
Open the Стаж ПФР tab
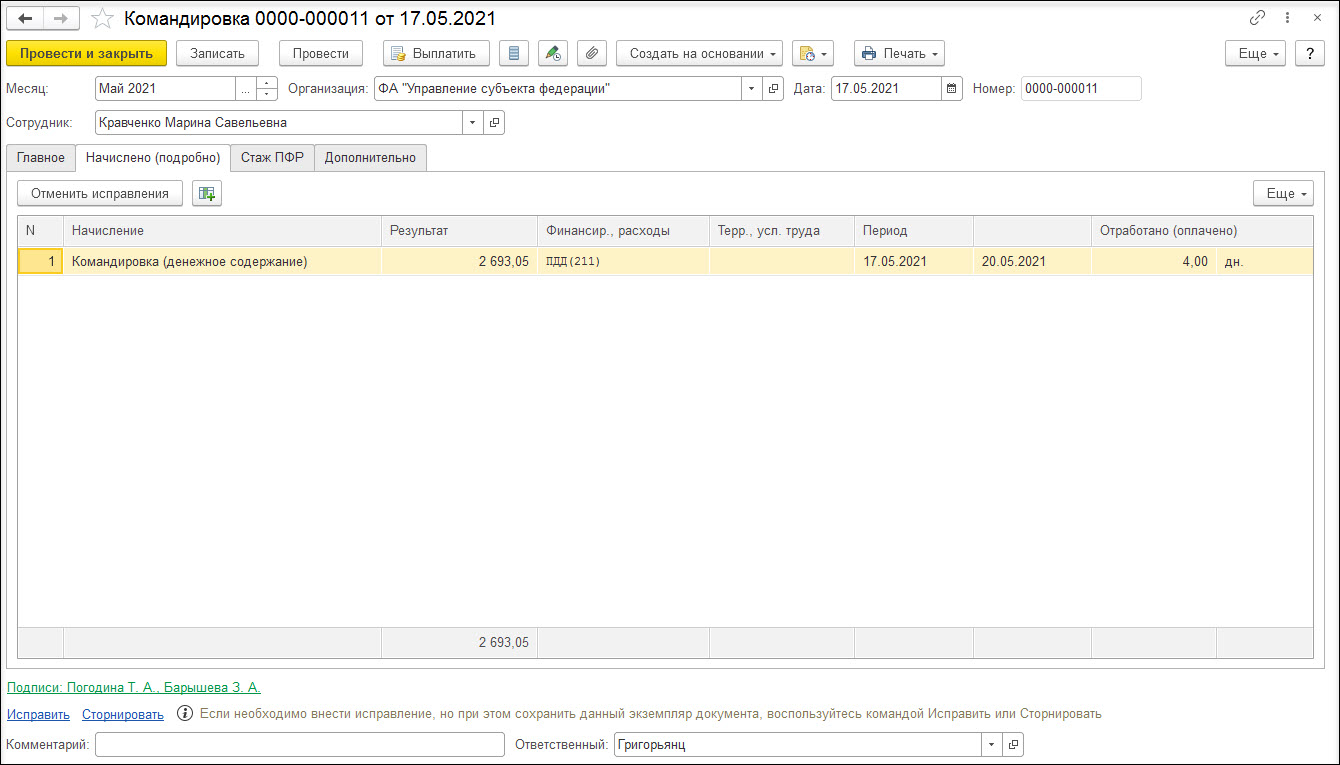tap(272, 158)
